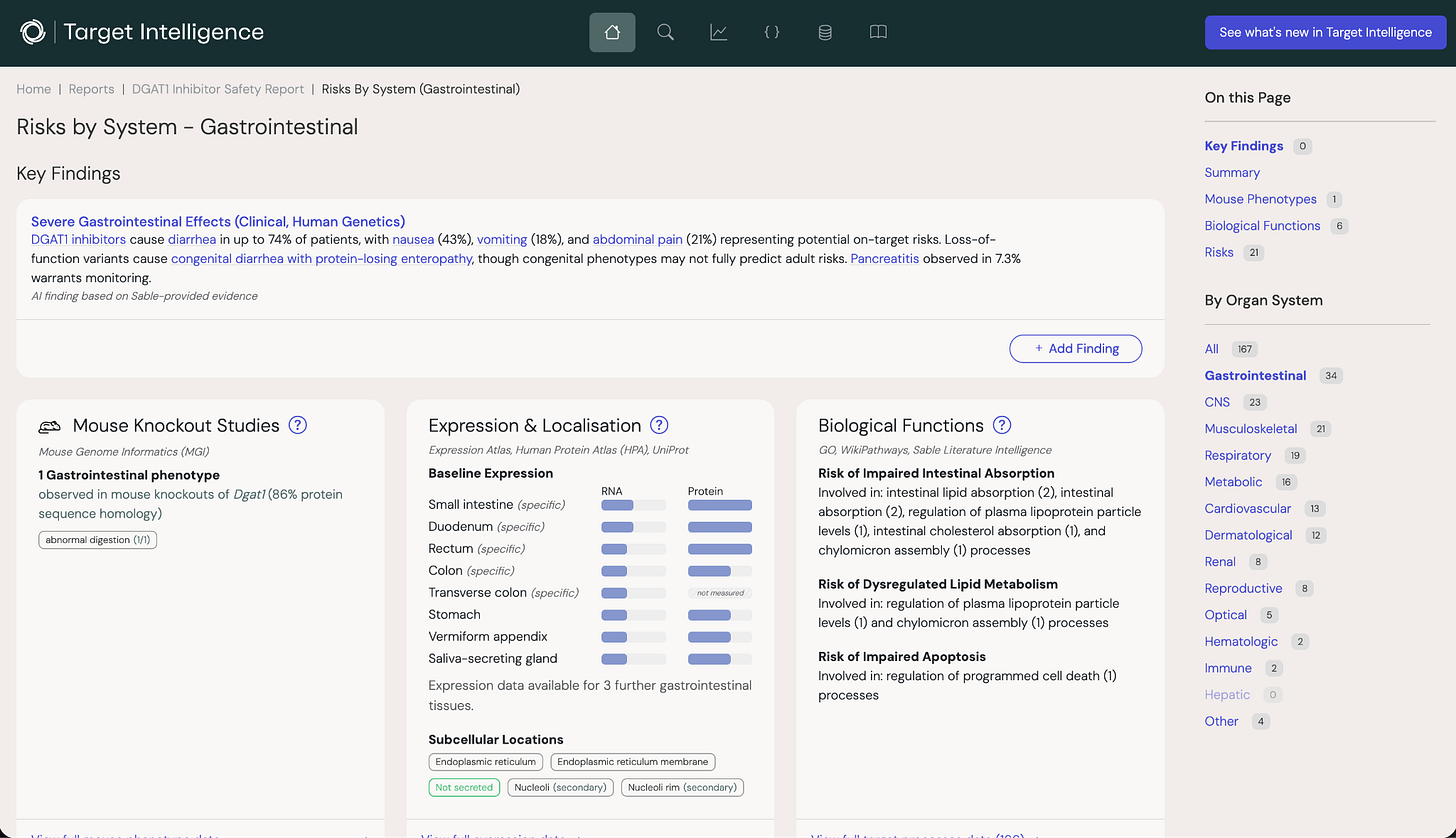Open the curly braces API icon
The image size is (1456, 838).
coord(772,32)
